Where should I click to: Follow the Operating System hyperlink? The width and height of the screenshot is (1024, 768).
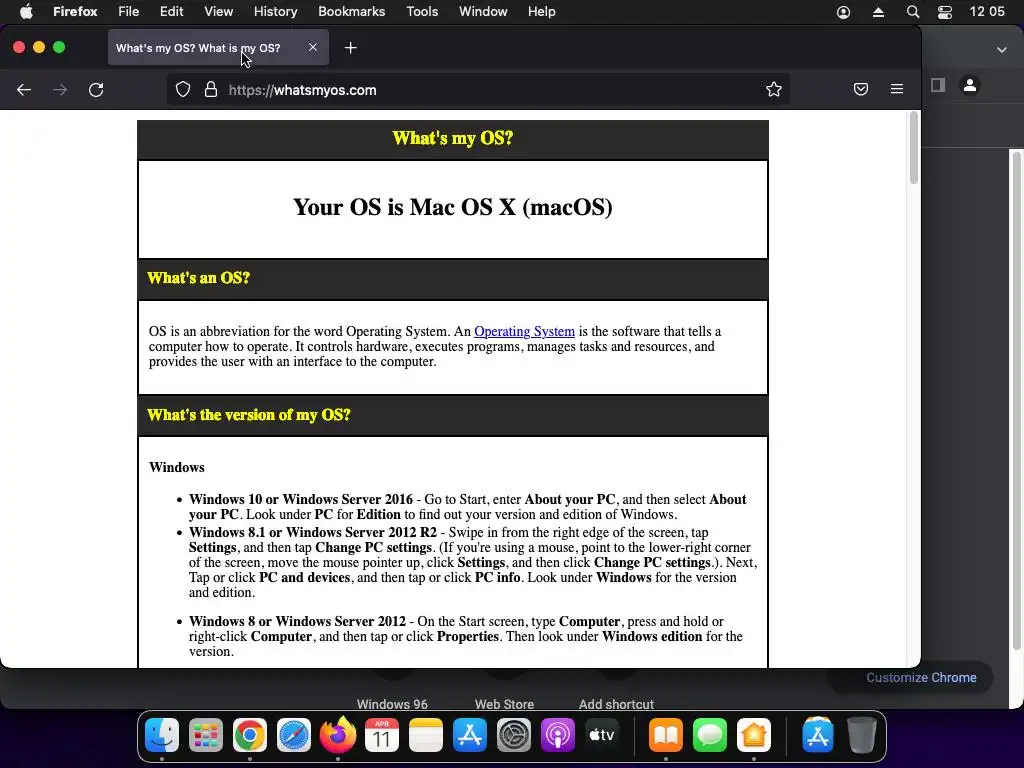click(524, 331)
